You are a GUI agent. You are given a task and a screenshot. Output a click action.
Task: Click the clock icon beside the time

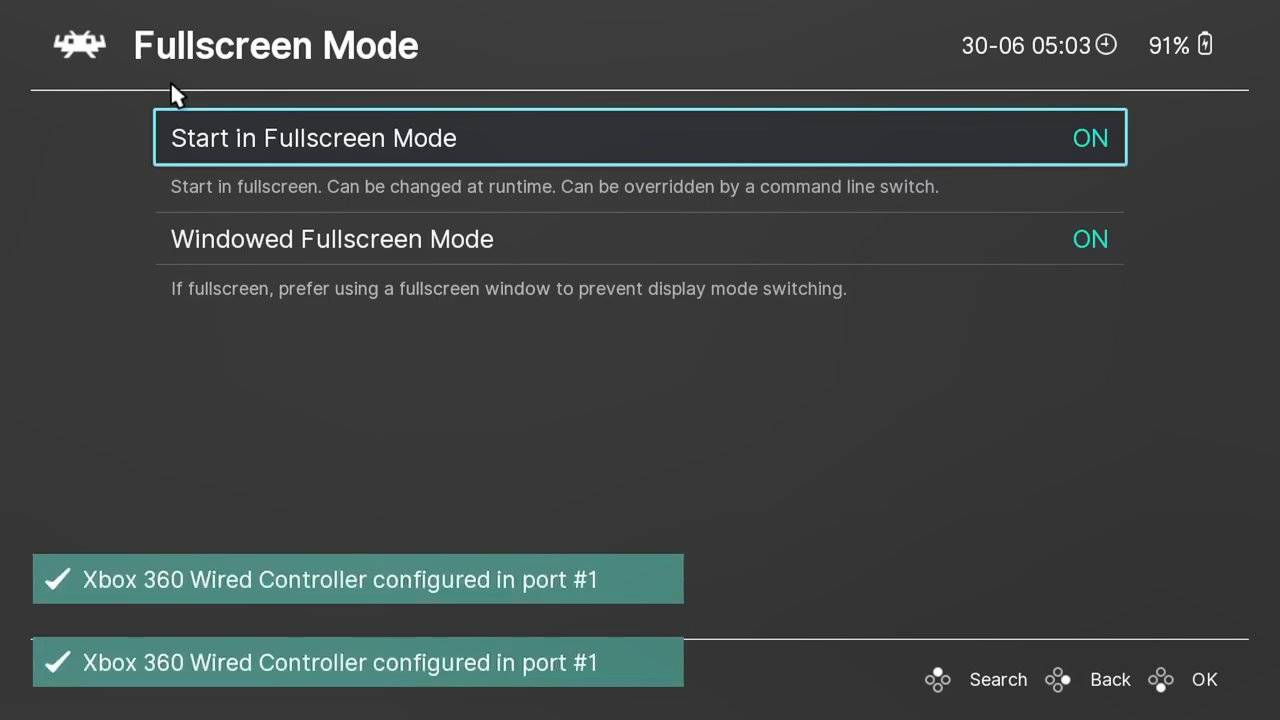point(1106,44)
